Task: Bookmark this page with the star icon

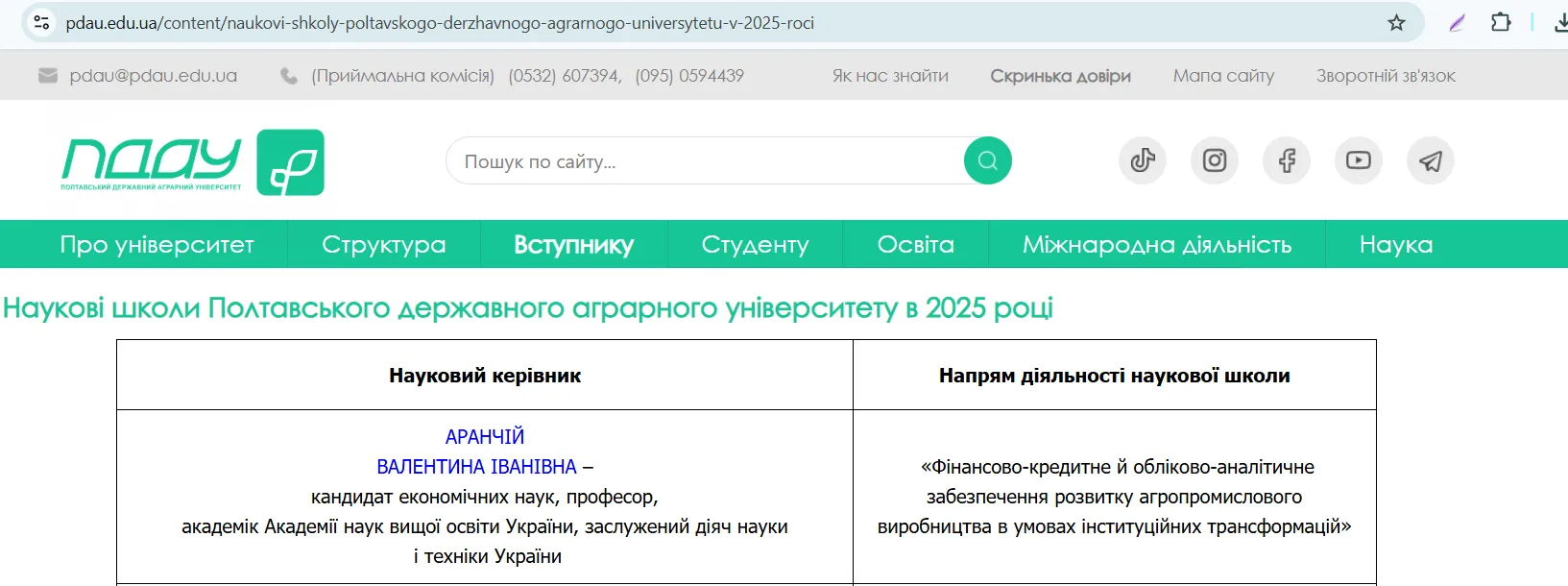Action: pyautogui.click(x=1396, y=23)
